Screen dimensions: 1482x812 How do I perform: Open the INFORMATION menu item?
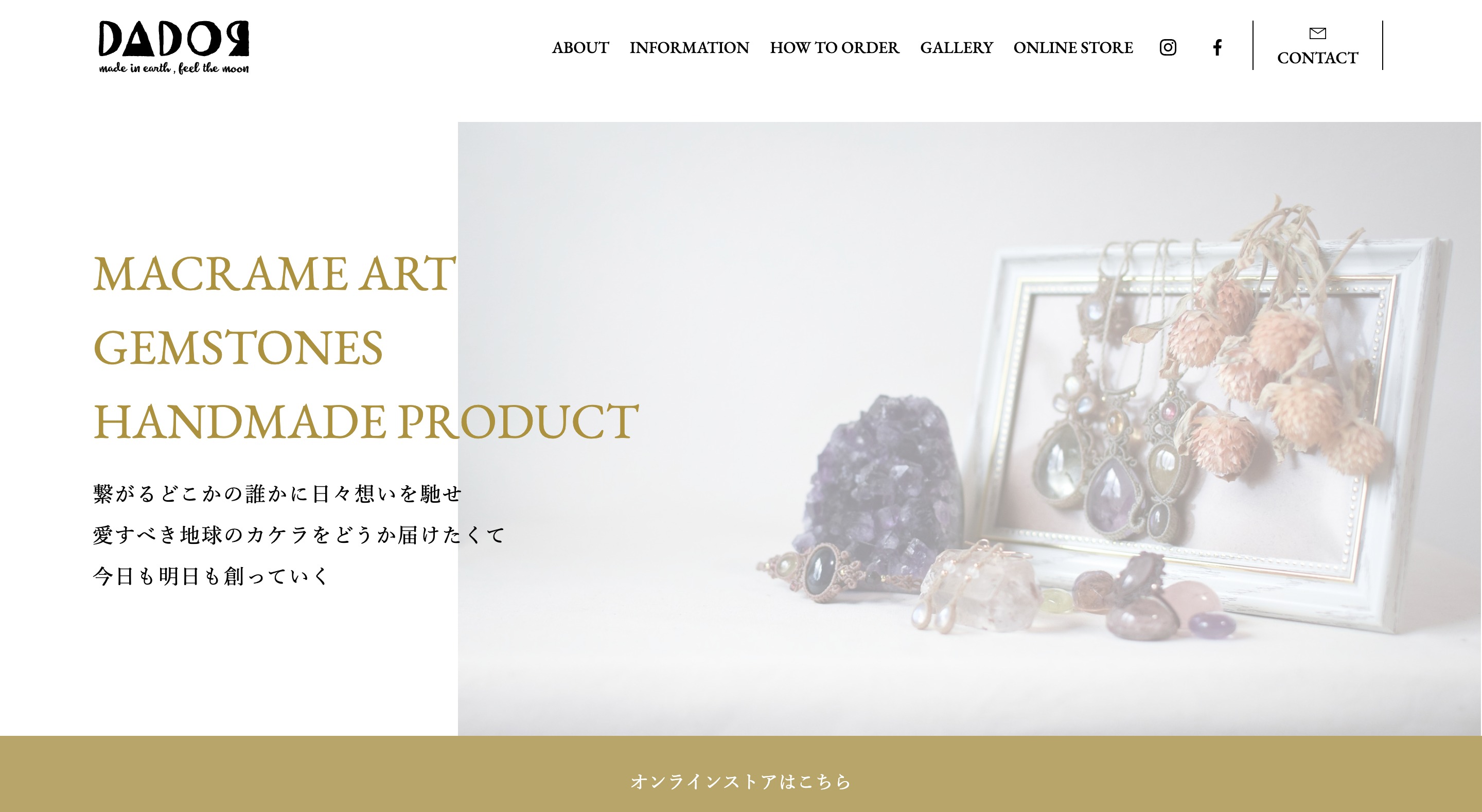tap(689, 48)
